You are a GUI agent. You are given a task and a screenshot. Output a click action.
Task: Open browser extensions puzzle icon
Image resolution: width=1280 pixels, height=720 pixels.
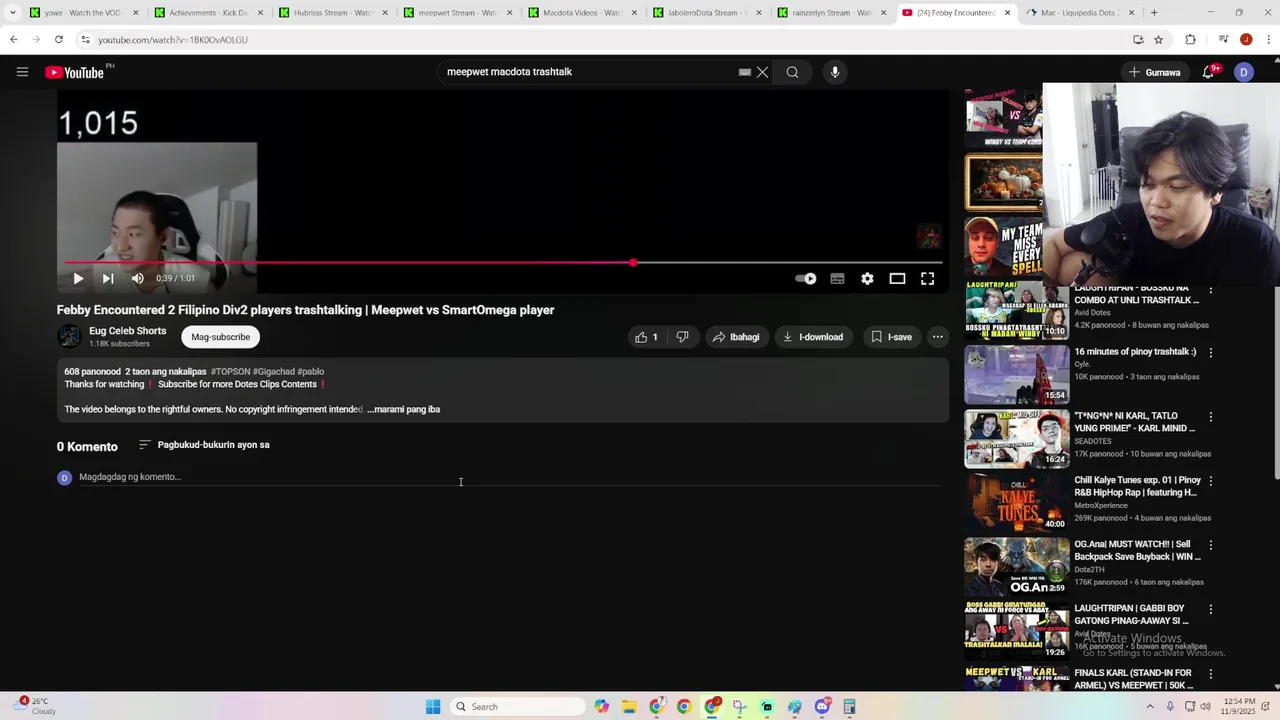point(1190,40)
